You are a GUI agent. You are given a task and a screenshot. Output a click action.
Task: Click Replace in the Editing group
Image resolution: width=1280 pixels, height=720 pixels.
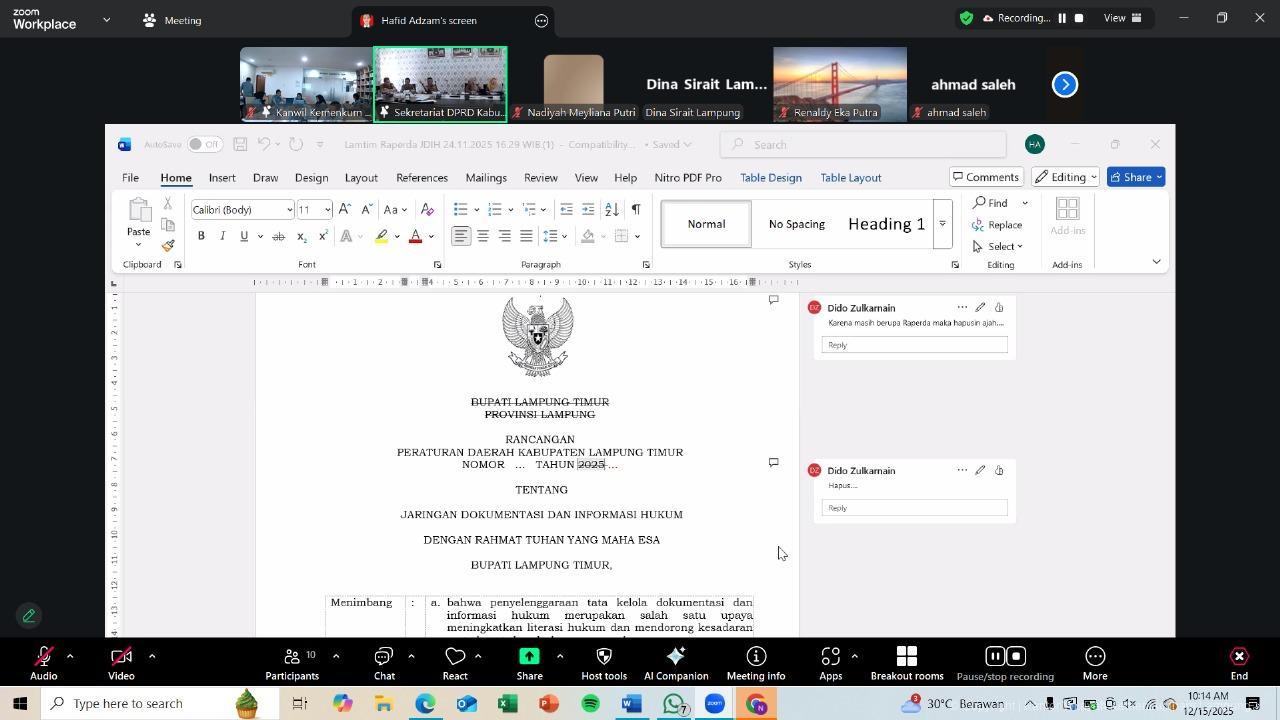[998, 225]
